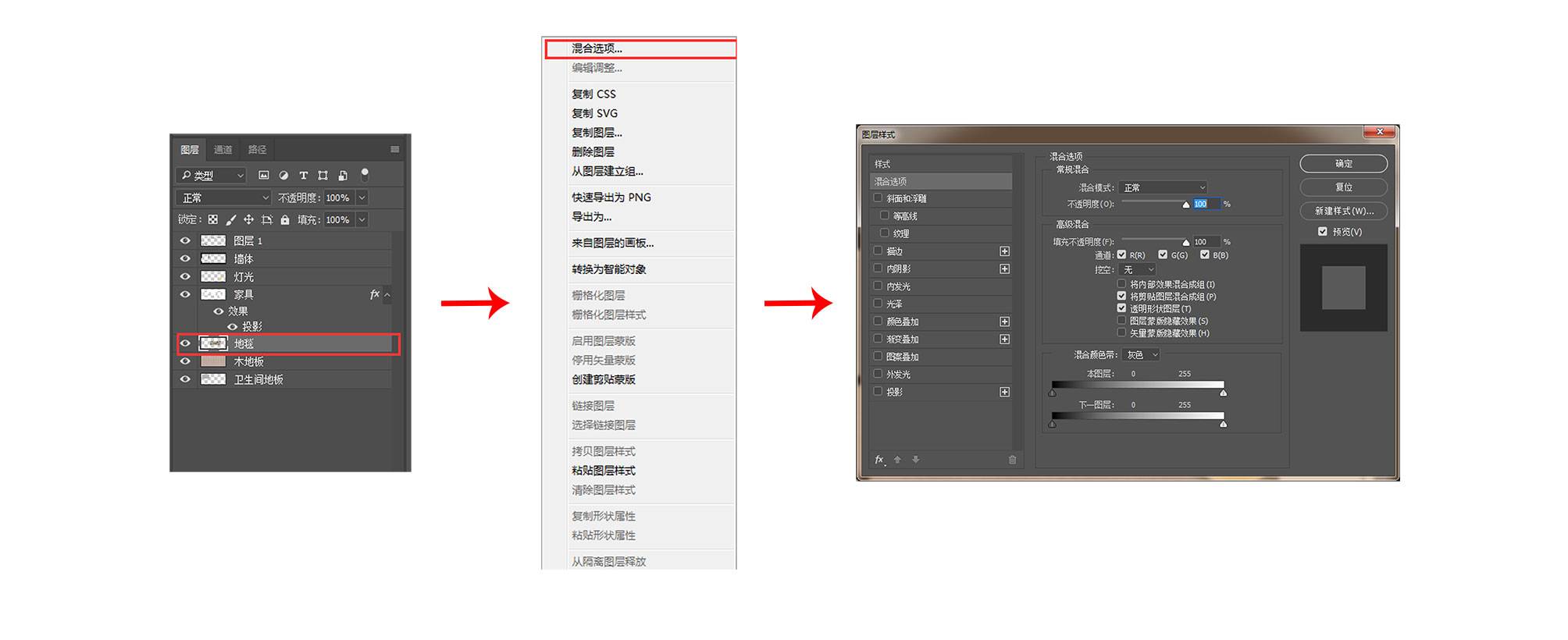Select the 木地板 layer thumbnail
This screenshot has width=1568, height=640.
[213, 361]
